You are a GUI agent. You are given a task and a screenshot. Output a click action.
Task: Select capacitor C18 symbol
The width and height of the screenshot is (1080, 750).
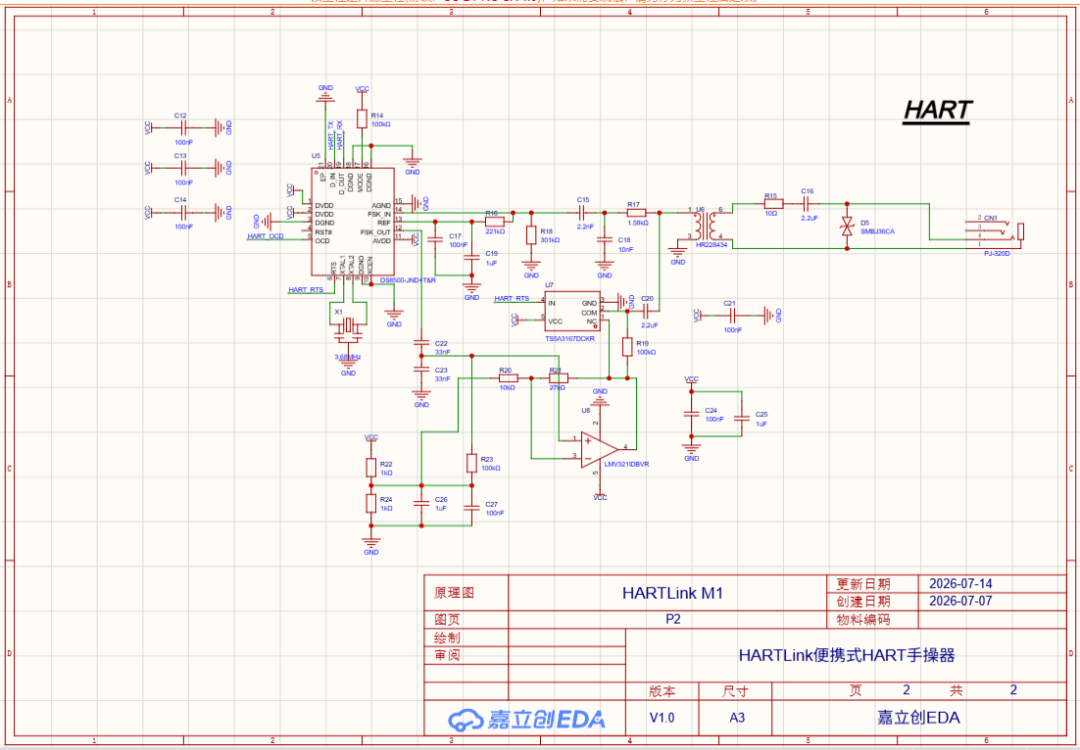(604, 239)
